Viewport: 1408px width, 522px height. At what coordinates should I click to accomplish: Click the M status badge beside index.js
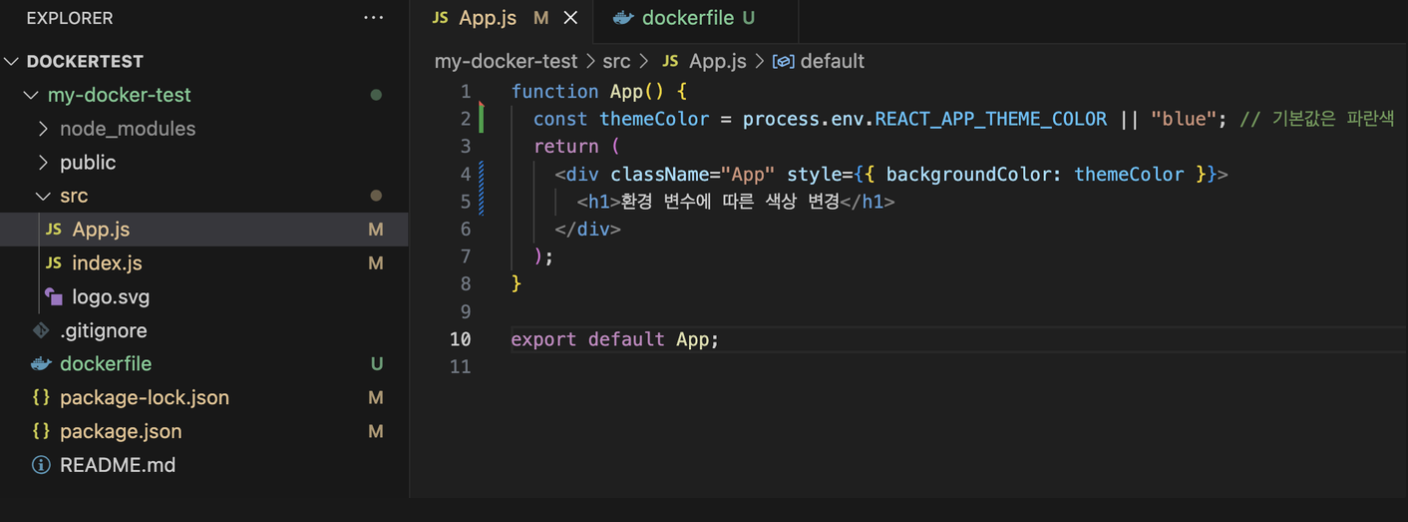[x=376, y=263]
